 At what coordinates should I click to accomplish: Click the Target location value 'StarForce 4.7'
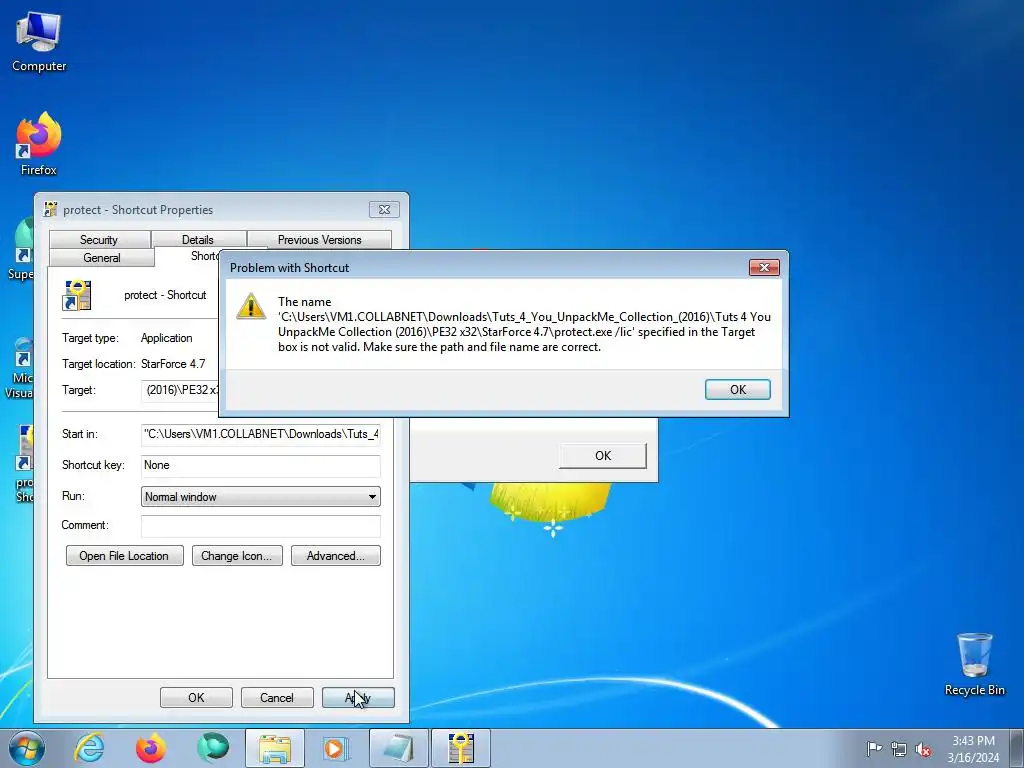click(x=173, y=364)
